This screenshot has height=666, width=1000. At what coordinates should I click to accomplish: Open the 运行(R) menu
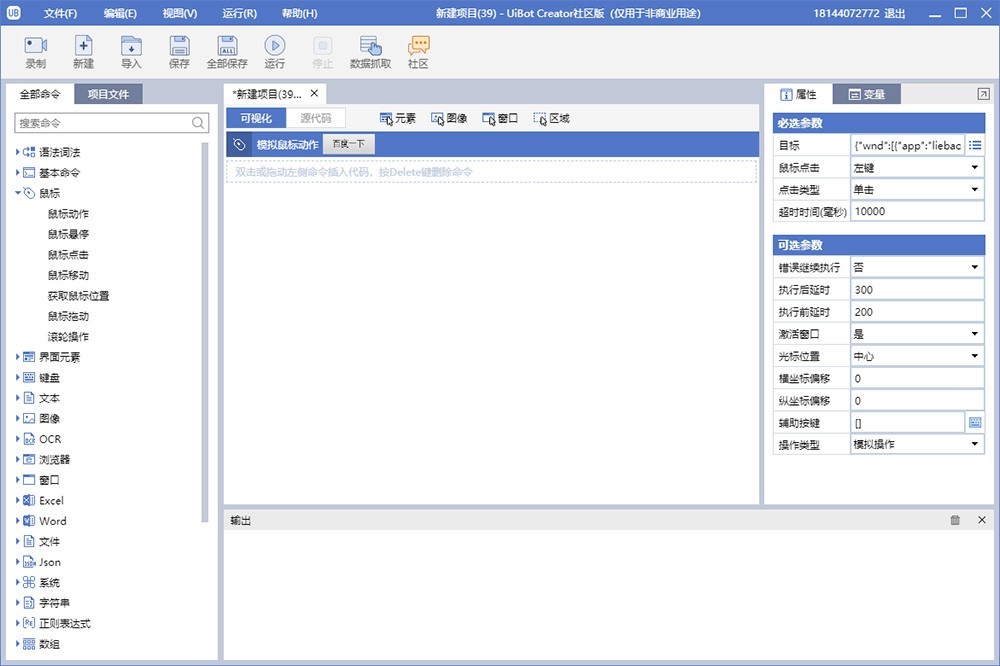point(239,13)
